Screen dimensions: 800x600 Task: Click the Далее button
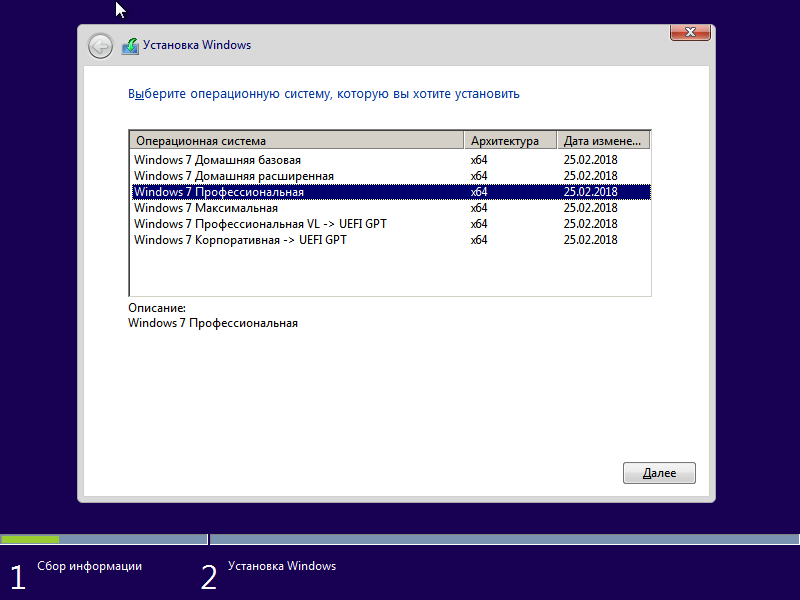[x=659, y=473]
